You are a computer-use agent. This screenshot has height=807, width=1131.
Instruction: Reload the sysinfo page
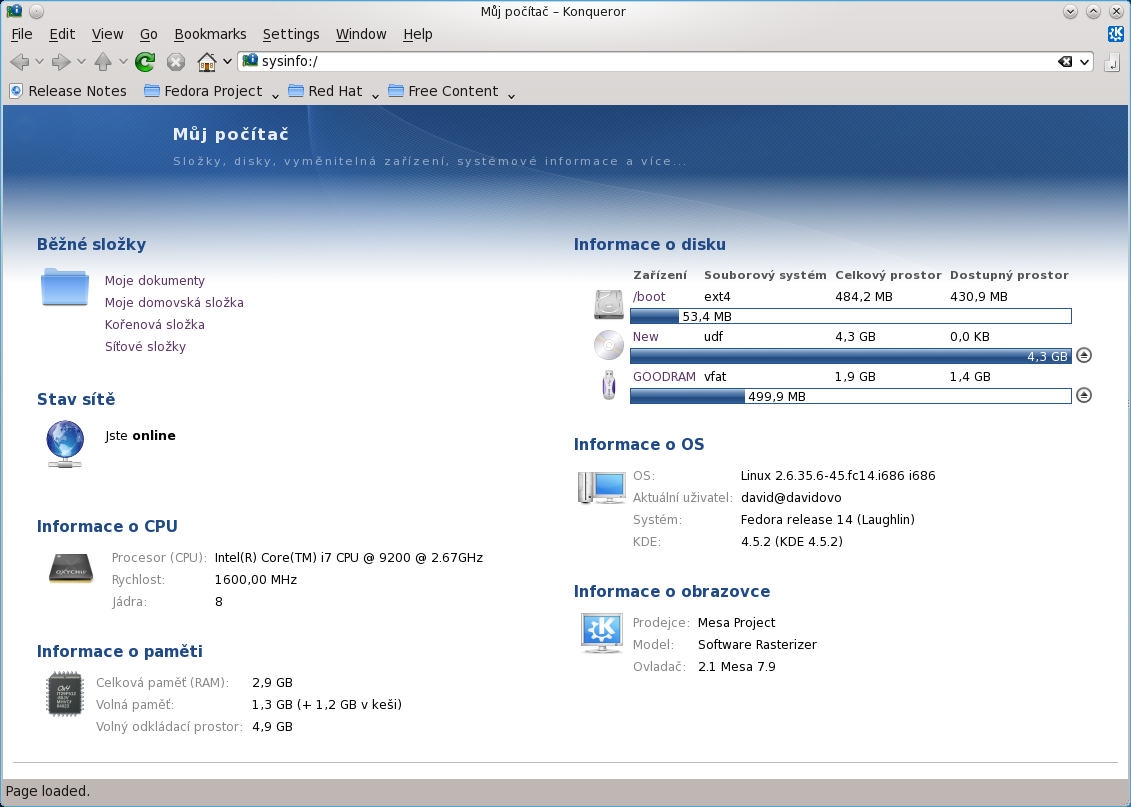click(145, 62)
